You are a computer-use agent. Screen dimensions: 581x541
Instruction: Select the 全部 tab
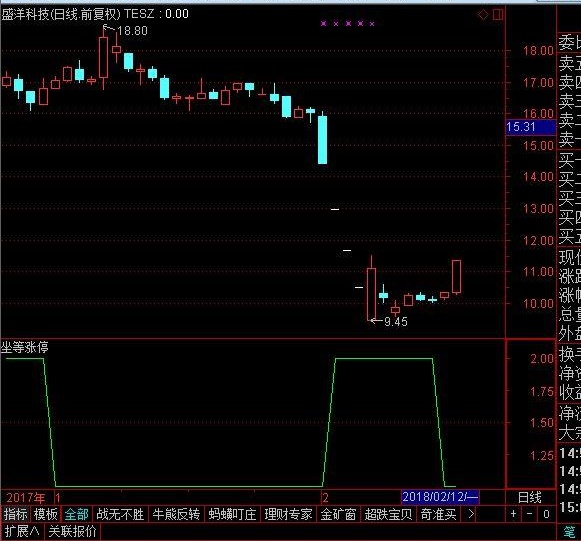[x=76, y=514]
